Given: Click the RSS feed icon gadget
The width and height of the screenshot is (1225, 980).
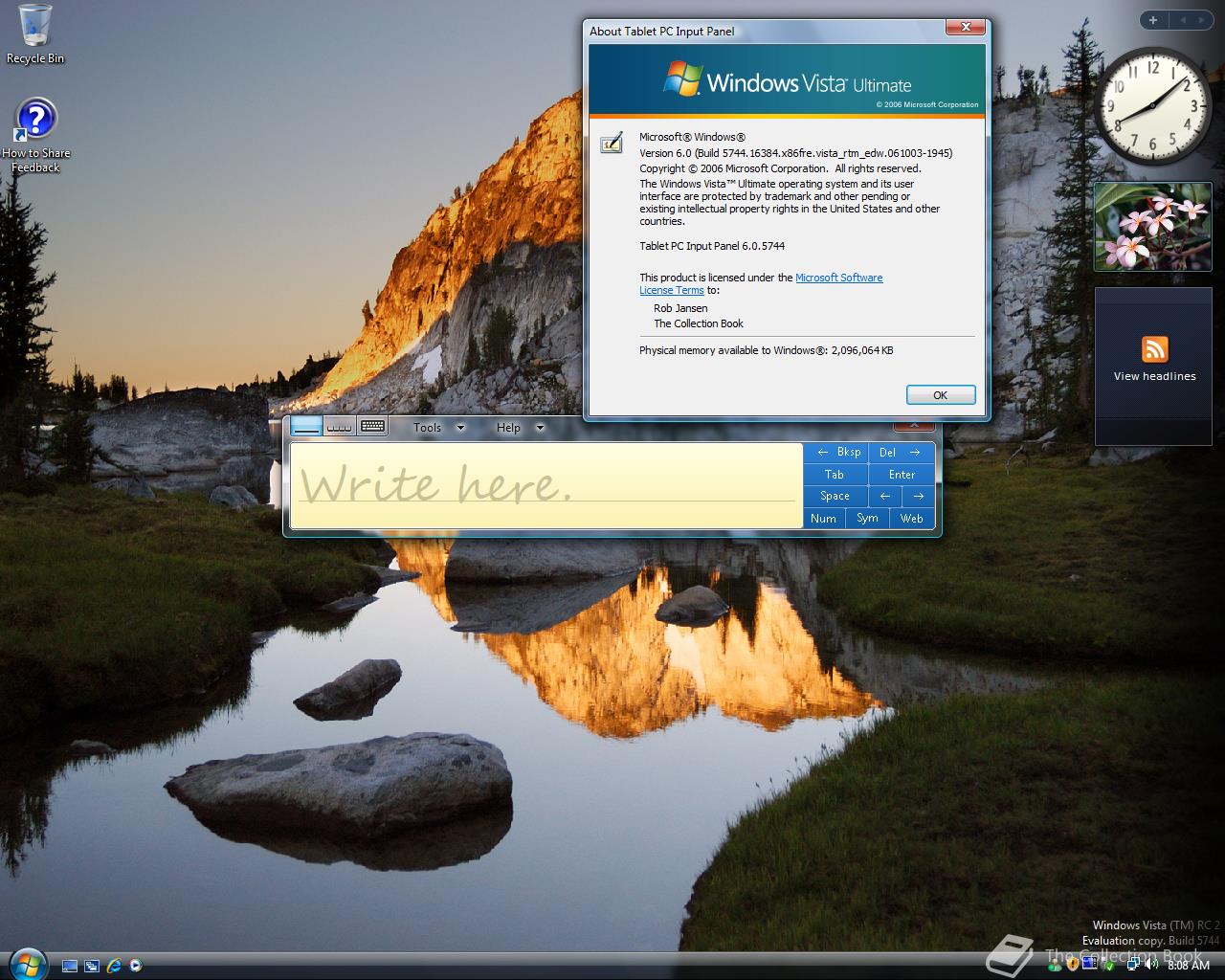Looking at the screenshot, I should click(1154, 348).
